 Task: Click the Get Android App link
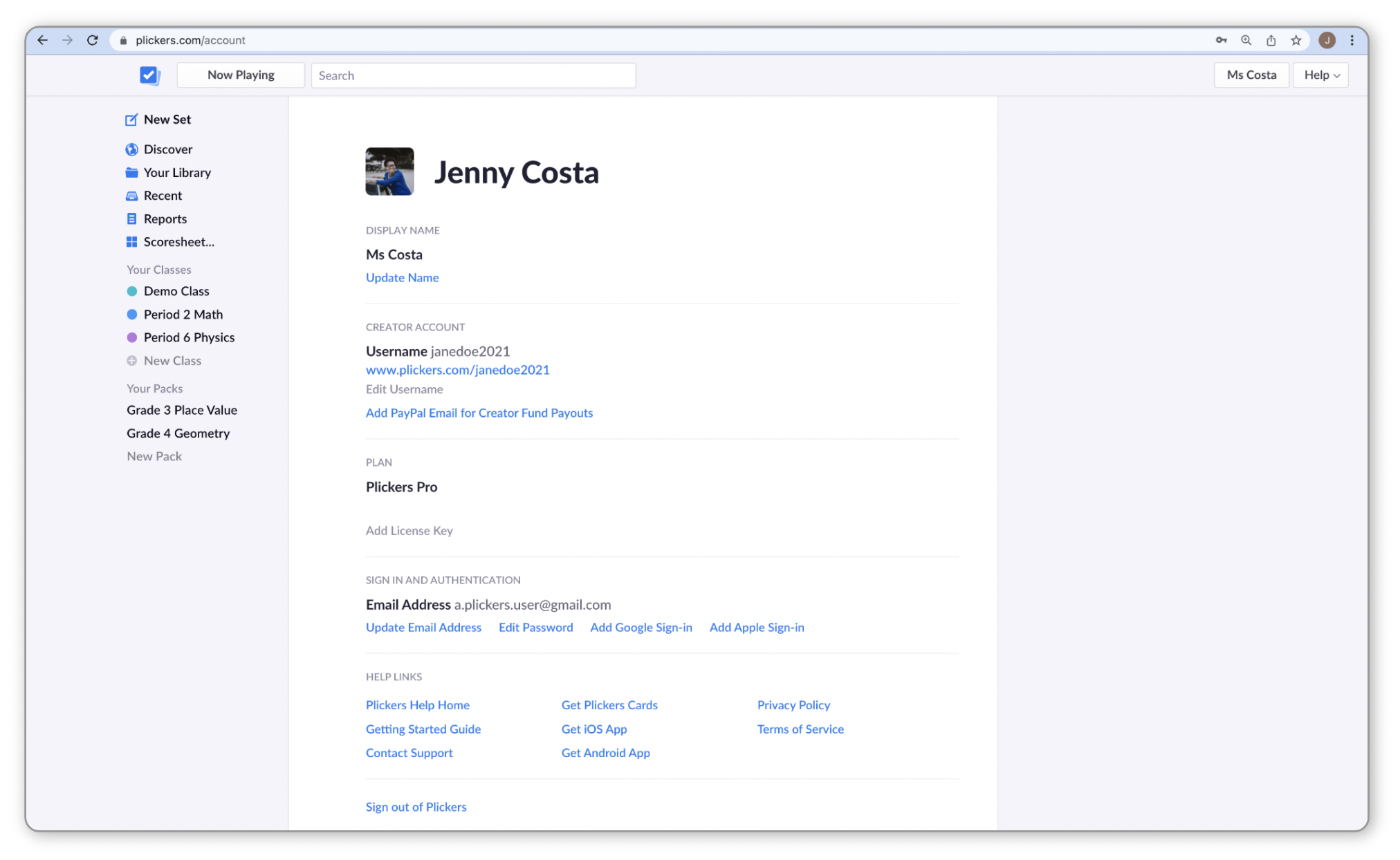(x=606, y=753)
